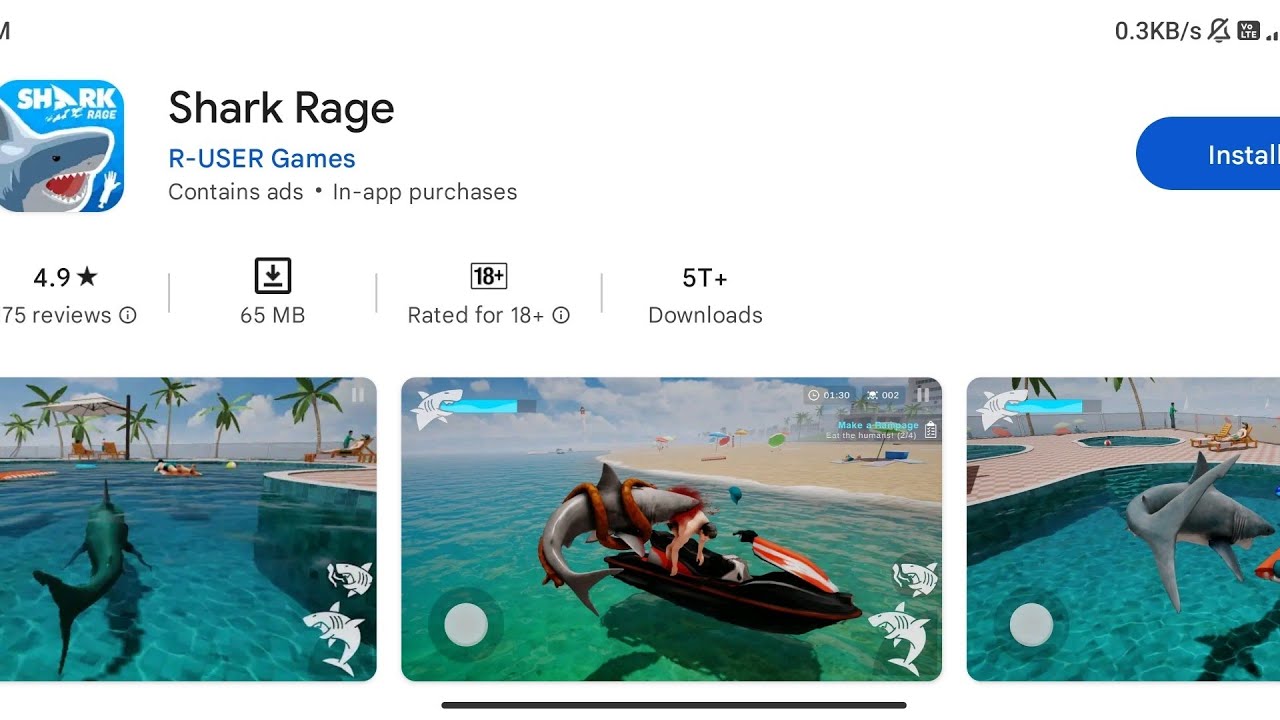This screenshot has height=720, width=1280.
Task: Tap the VoLTE status icon
Action: (1248, 31)
